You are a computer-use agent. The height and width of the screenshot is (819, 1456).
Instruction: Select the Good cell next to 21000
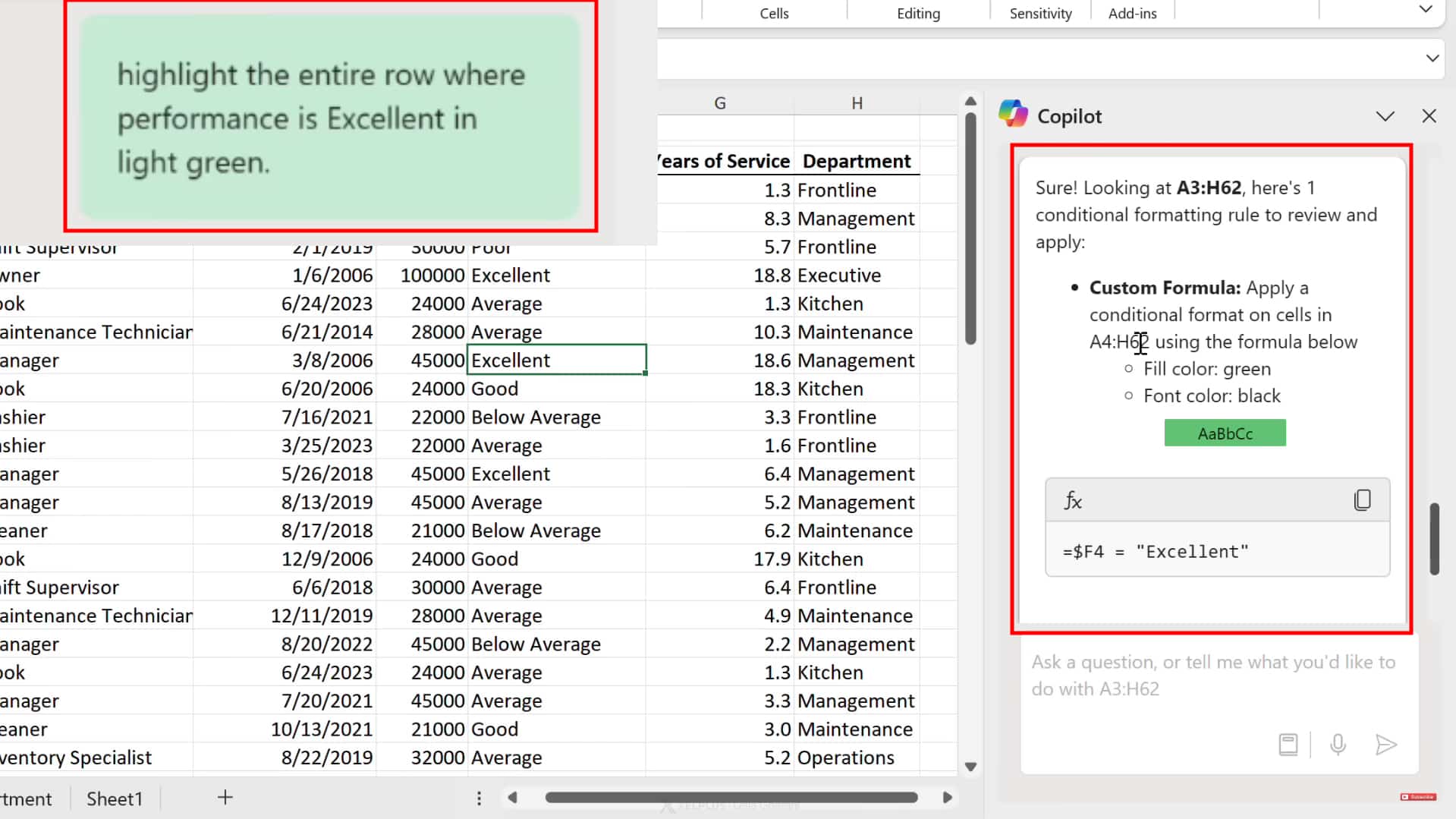pyautogui.click(x=557, y=729)
